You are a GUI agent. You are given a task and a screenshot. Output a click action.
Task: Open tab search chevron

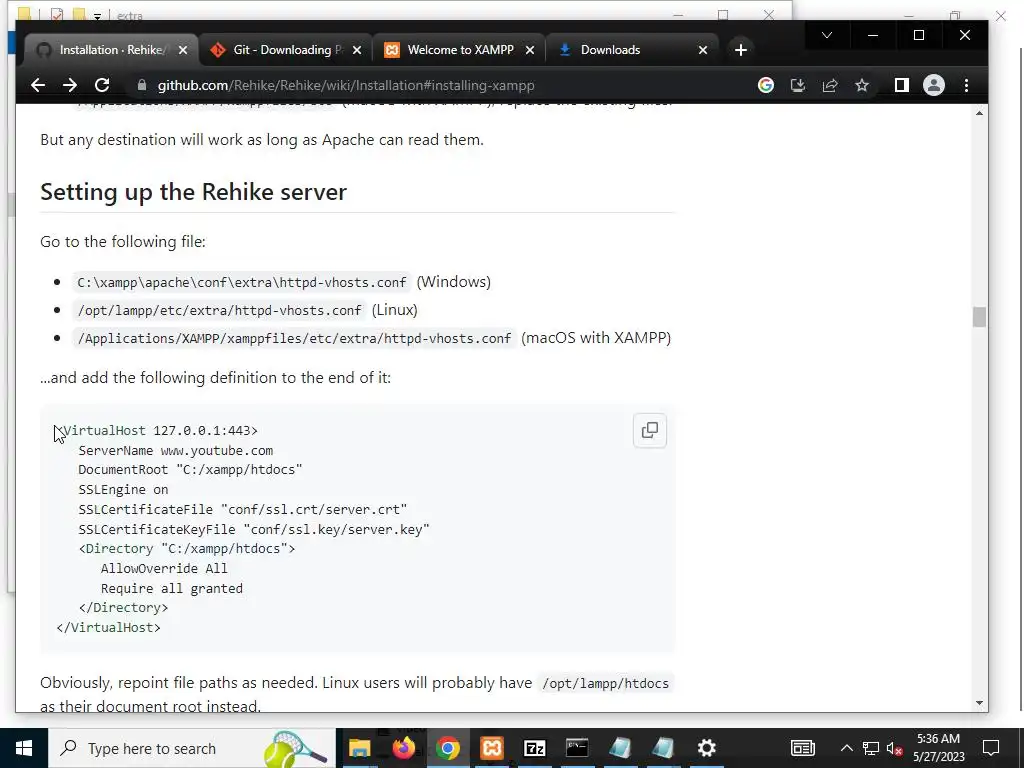(x=827, y=35)
